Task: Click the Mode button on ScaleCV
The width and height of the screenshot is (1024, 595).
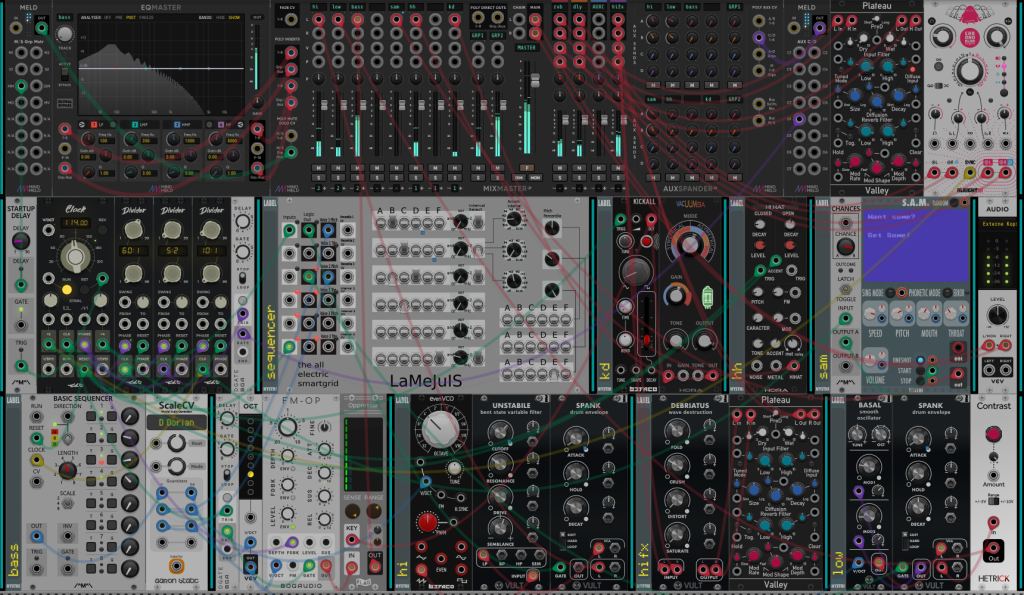Action: [x=198, y=466]
